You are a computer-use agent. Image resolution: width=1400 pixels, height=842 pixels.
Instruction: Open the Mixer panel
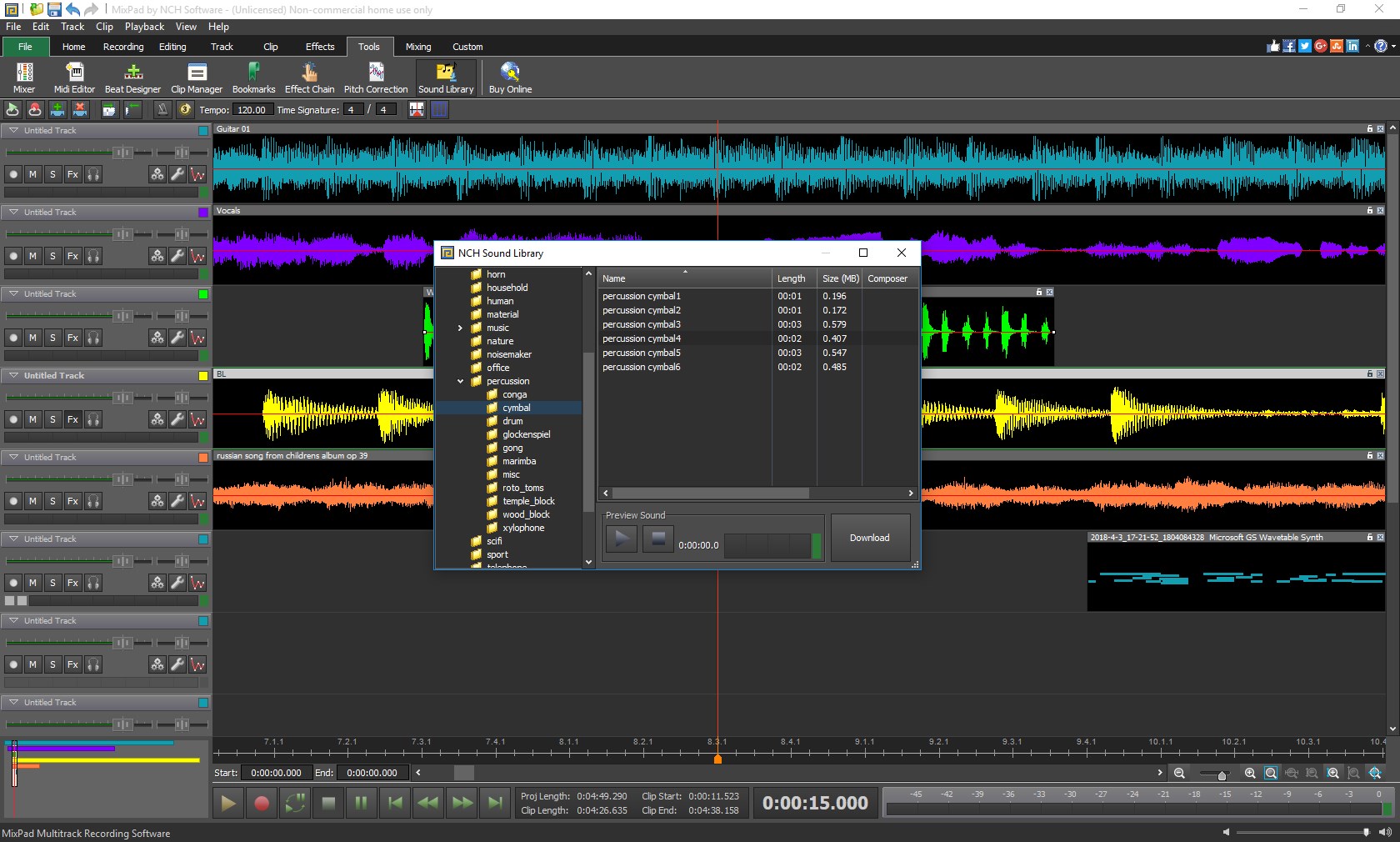[23, 78]
